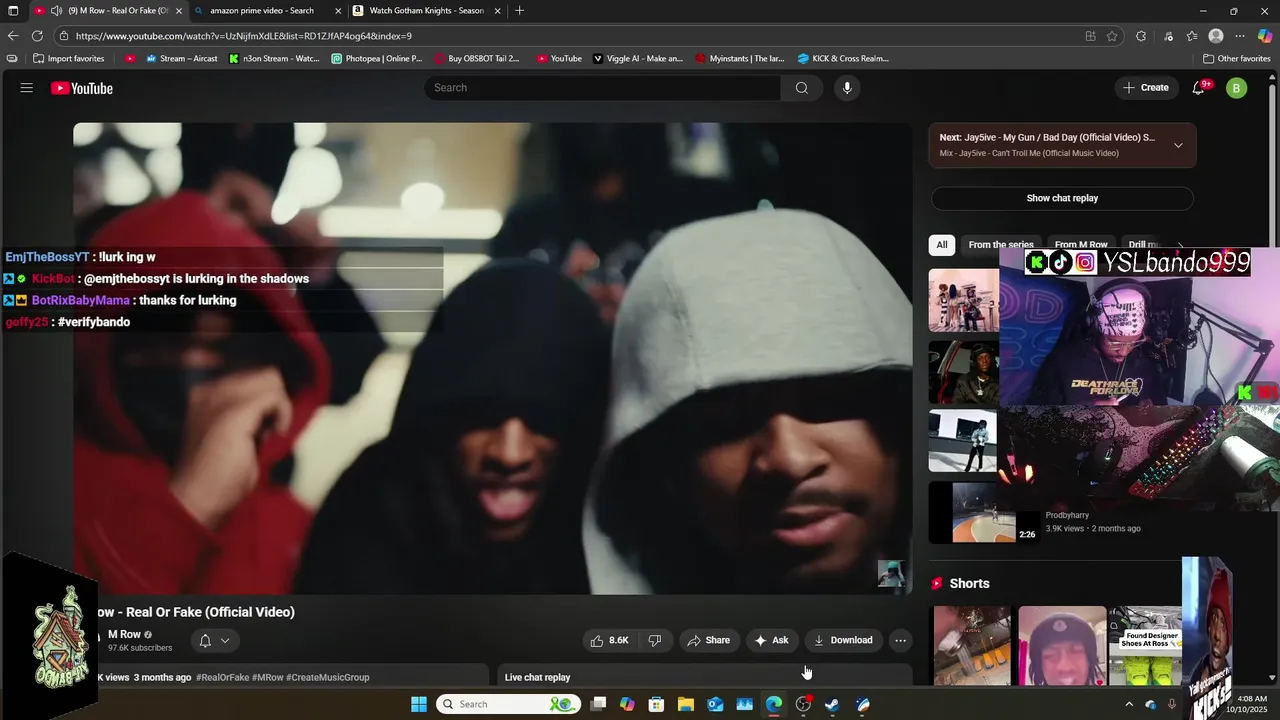Click Show chat replay button

pyautogui.click(x=1062, y=198)
